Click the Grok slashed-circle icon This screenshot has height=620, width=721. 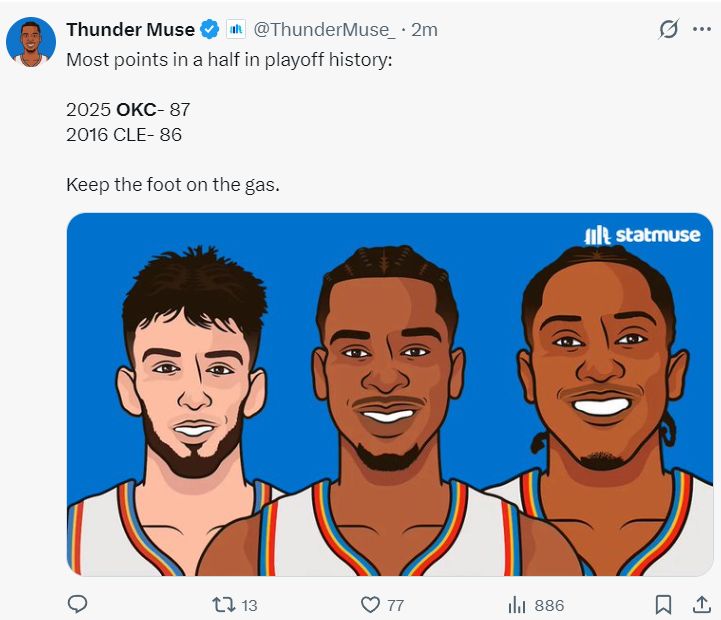click(x=668, y=29)
